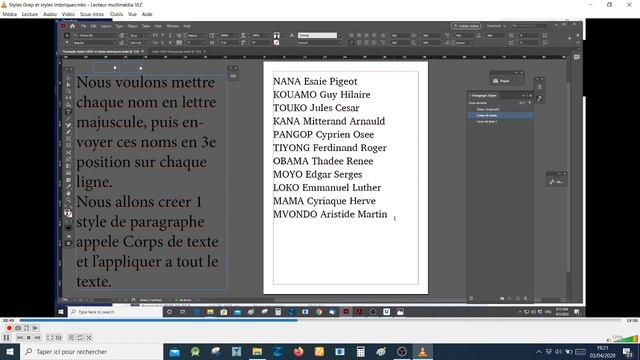The image size is (640, 360).
Task: Click the Type here to search box in video
Action: (x=115, y=312)
